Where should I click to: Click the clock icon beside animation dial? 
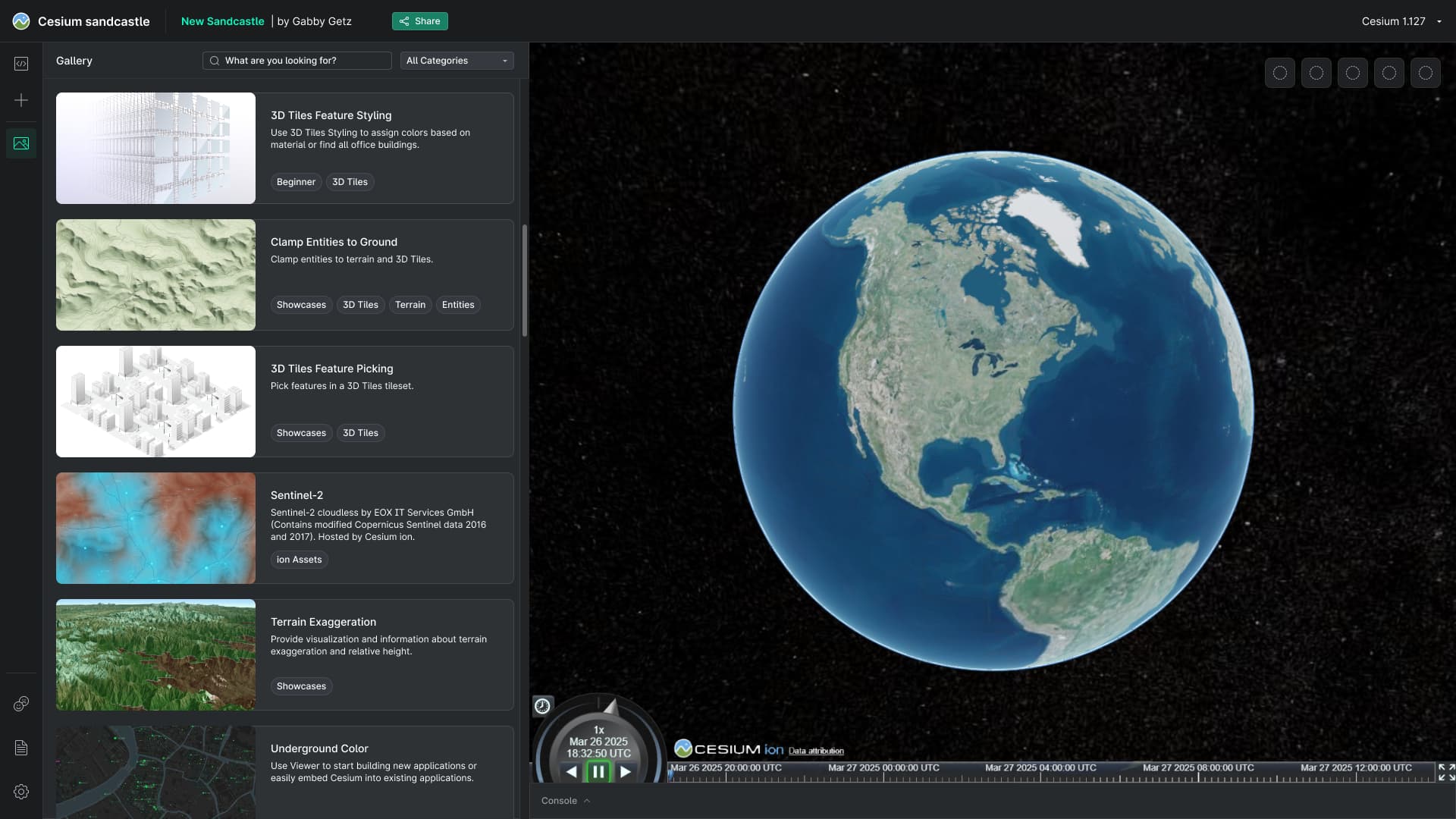pos(542,706)
